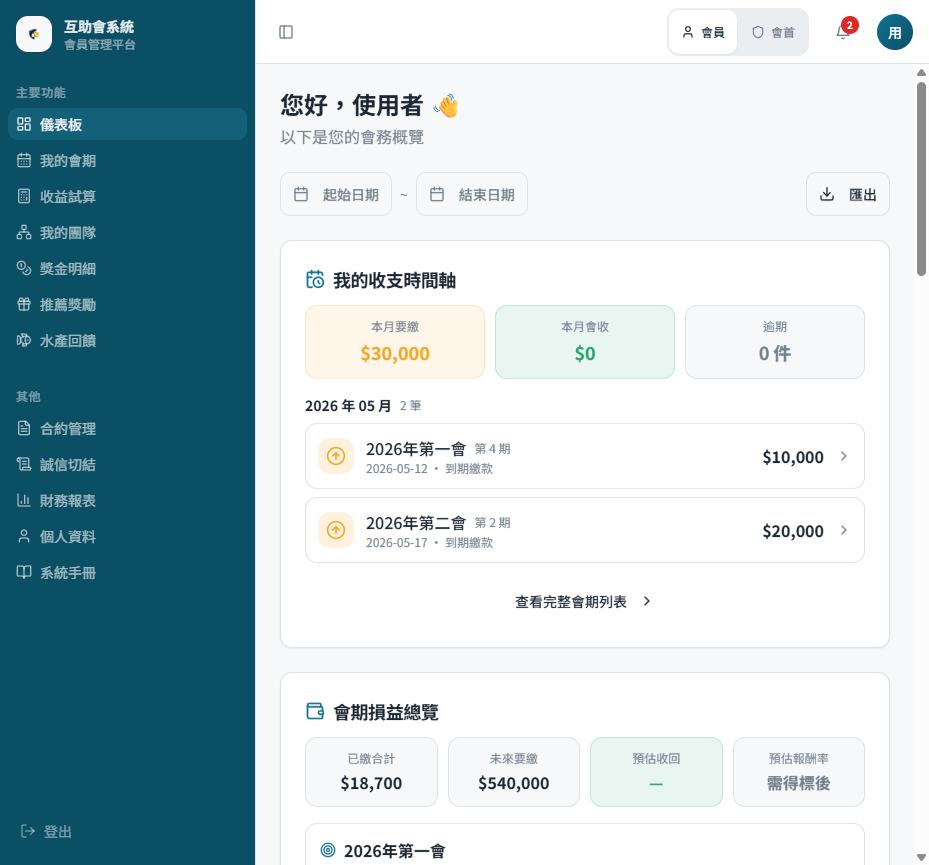Toggle the sidebar collapse icon
This screenshot has height=865, width=929.
[286, 32]
